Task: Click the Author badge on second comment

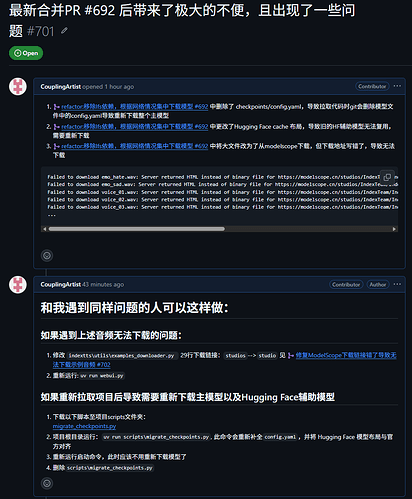Action: pos(378,285)
